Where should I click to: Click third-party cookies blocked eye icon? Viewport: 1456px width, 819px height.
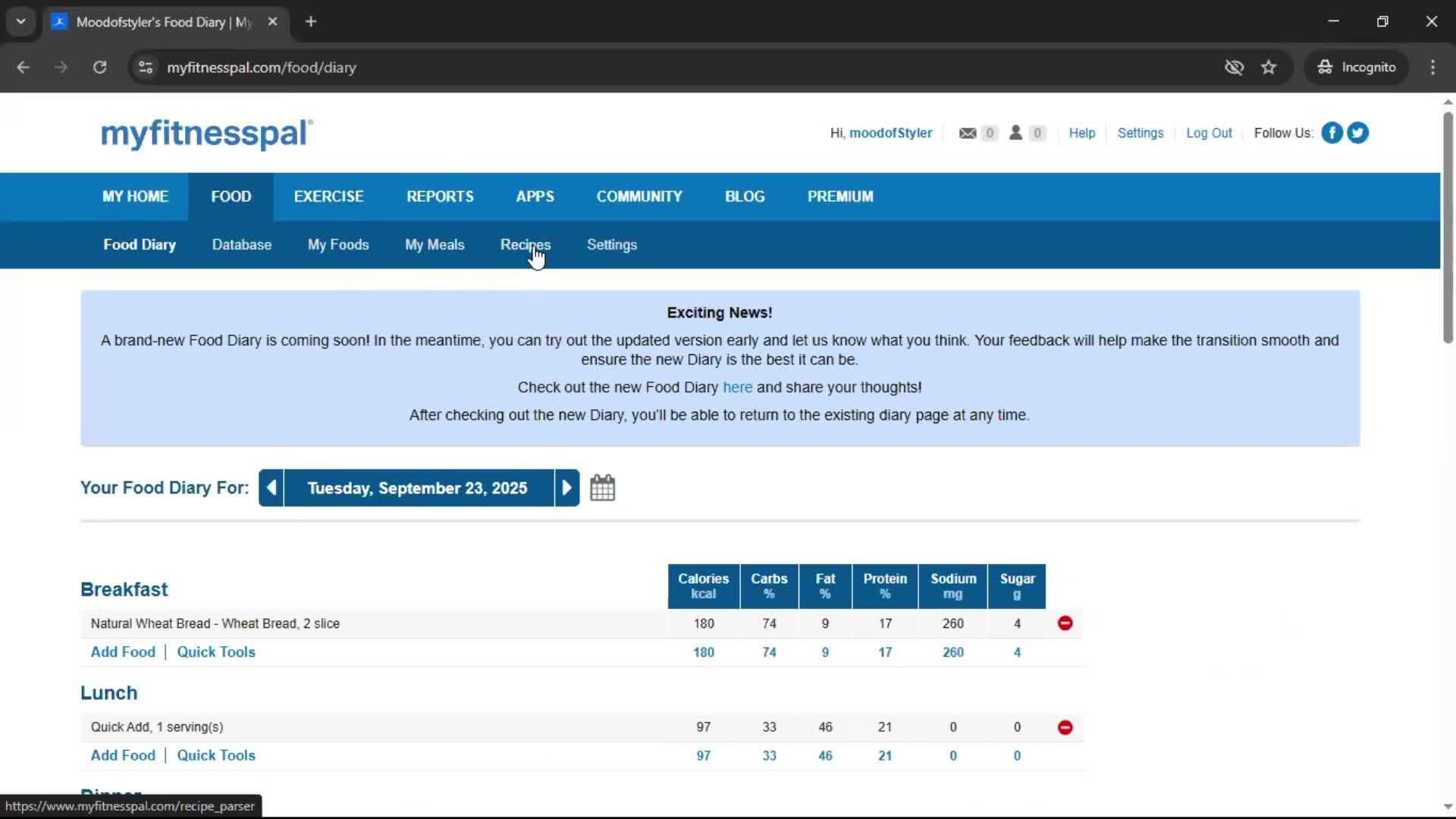[1234, 67]
